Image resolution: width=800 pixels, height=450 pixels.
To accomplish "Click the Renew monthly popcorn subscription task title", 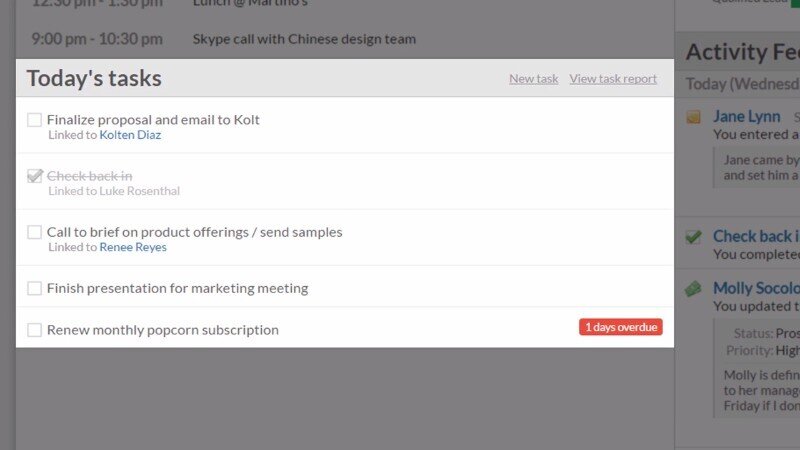I will [x=162, y=330].
